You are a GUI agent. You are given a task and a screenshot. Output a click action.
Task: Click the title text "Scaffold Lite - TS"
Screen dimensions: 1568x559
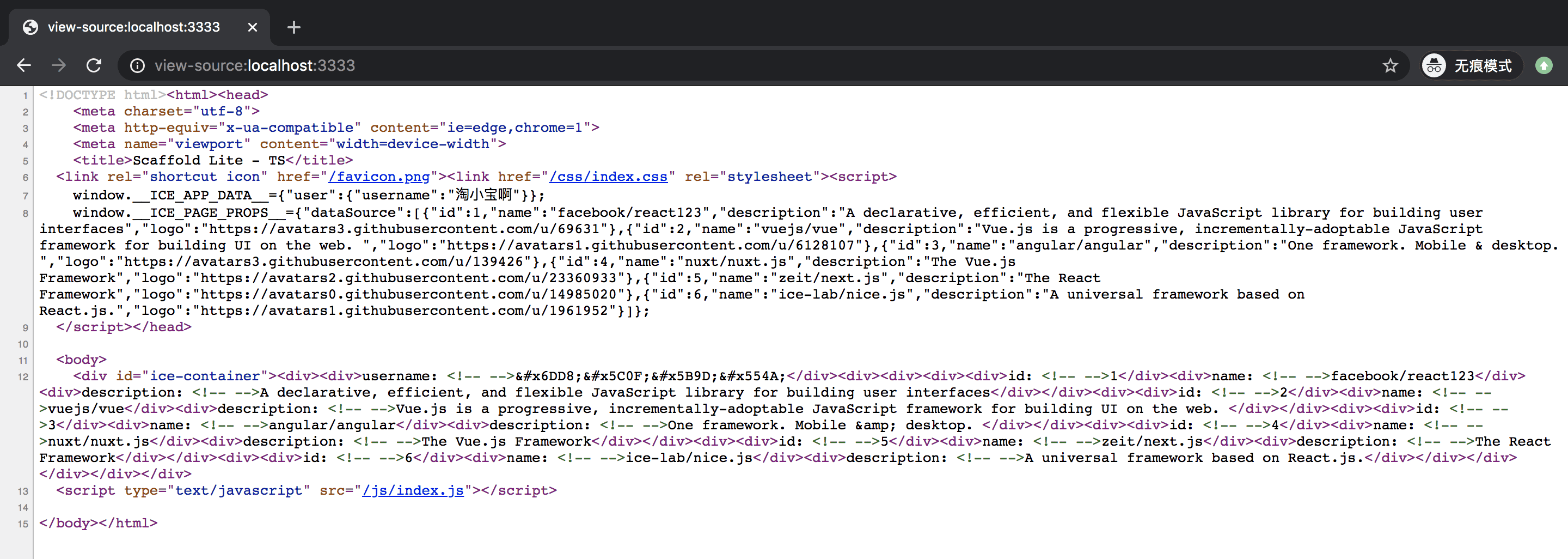[x=209, y=160]
